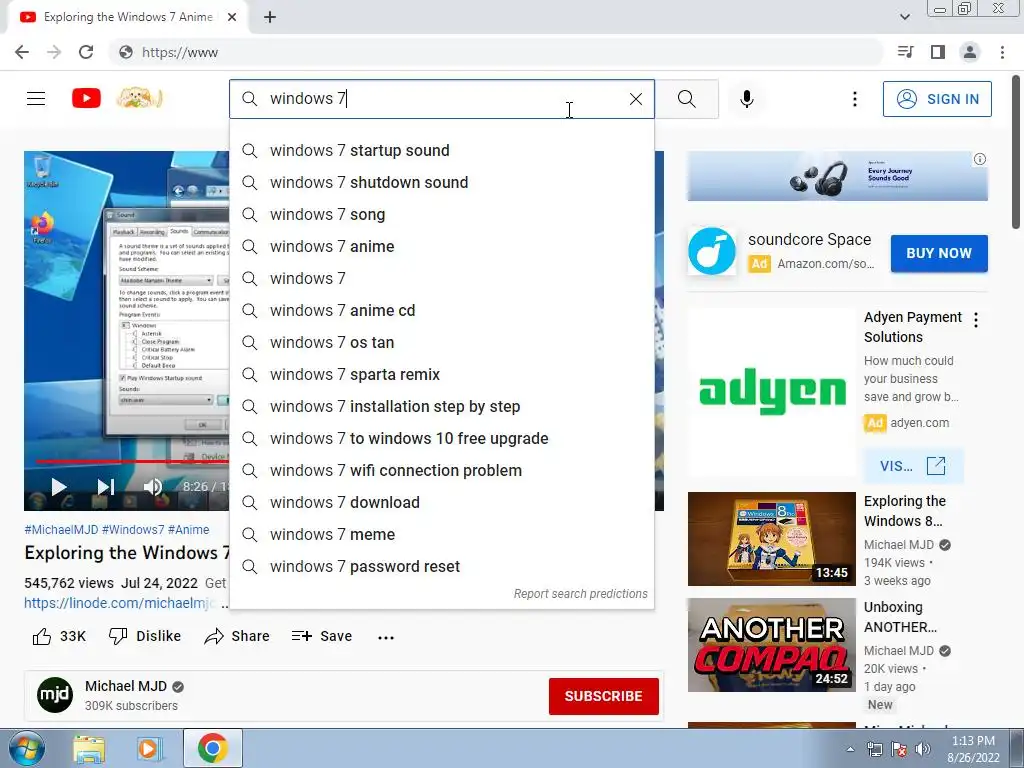Open 'Unboxing ANOTHER...' video title
1024x768 pixels.
[x=900, y=617]
